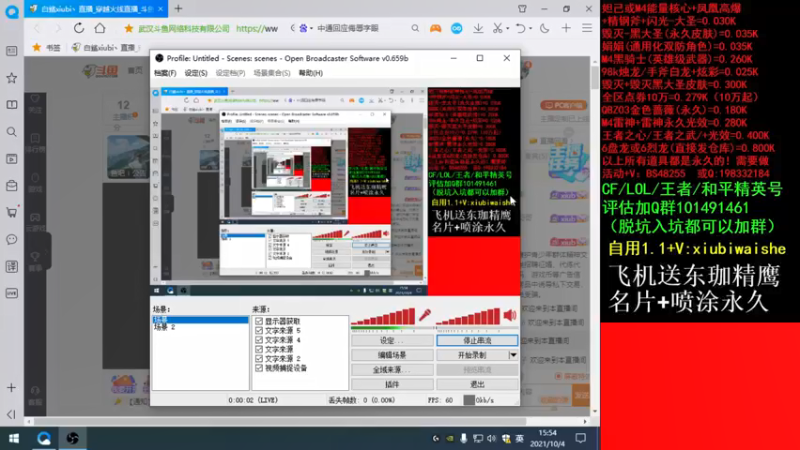Click sidebar add plus icon
The width and height of the screenshot is (800, 450).
[11, 388]
